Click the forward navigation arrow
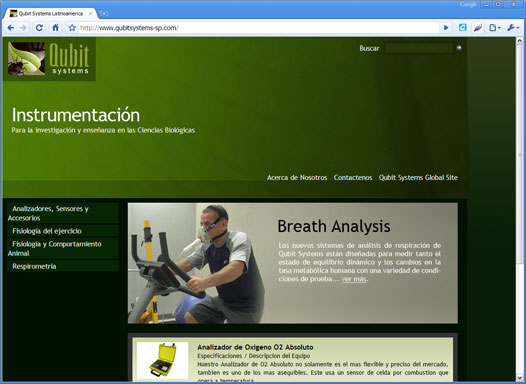This screenshot has width=526, height=384. (x=23, y=28)
